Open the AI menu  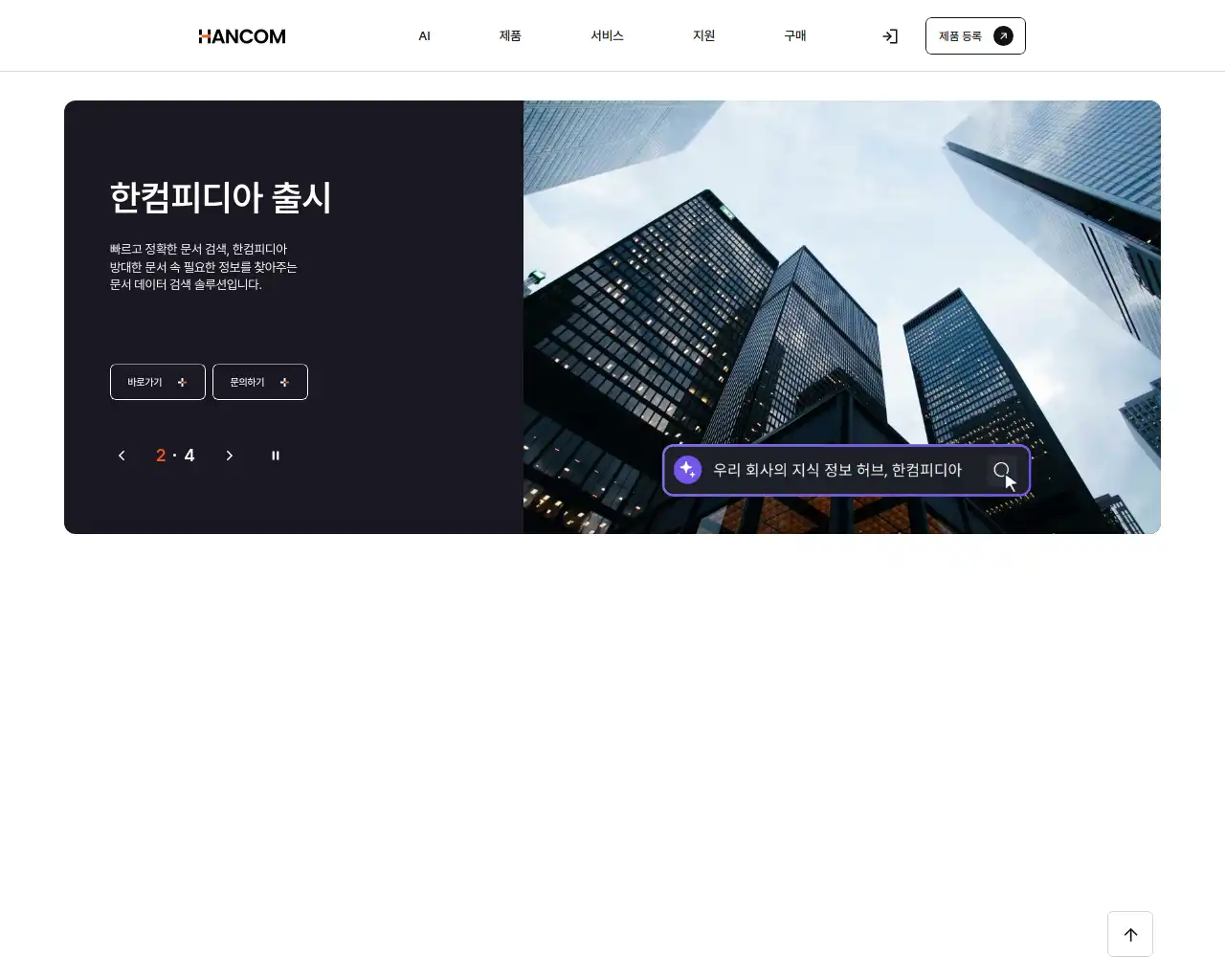pos(424,35)
